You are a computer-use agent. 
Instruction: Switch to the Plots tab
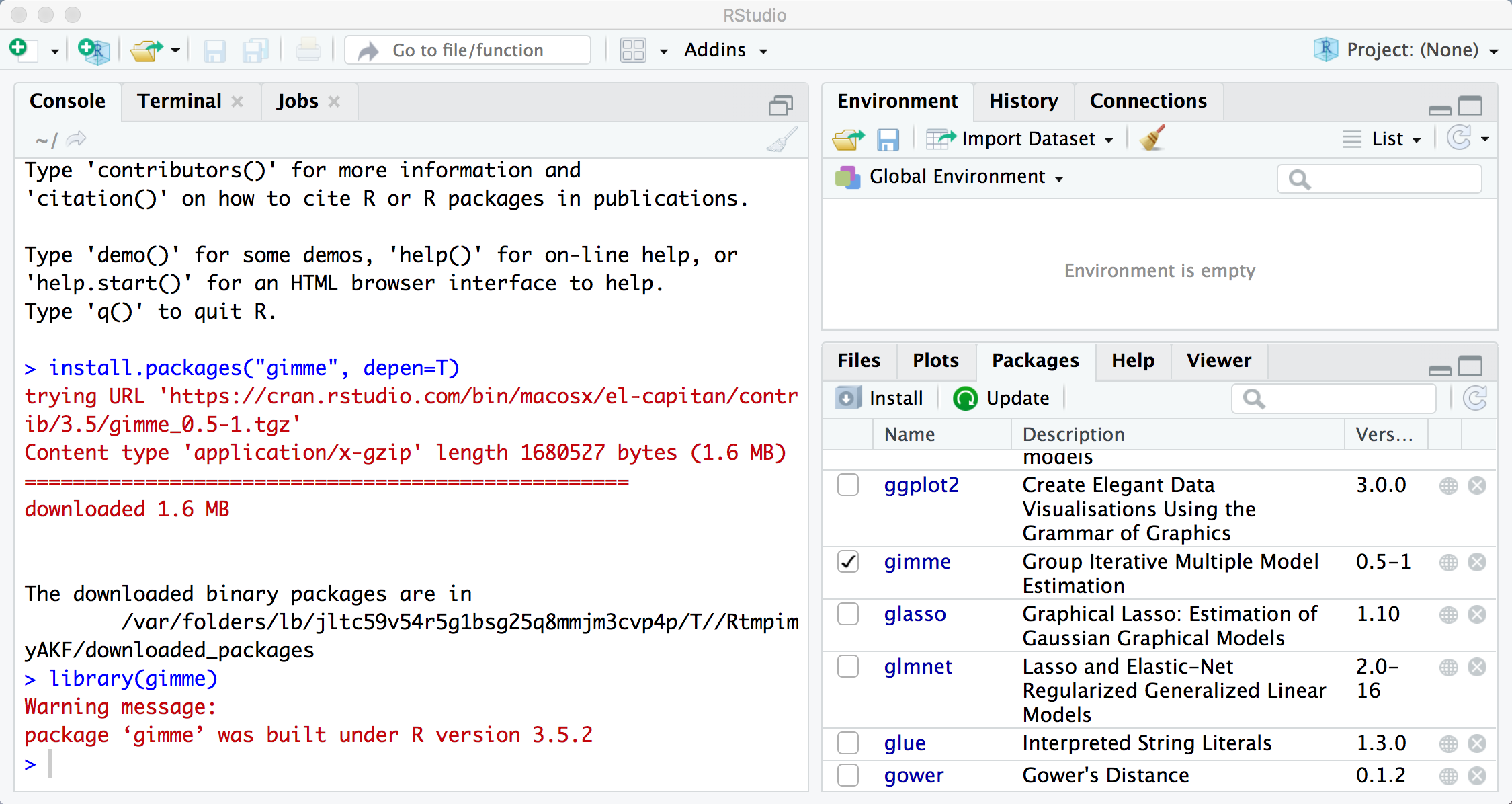point(935,361)
